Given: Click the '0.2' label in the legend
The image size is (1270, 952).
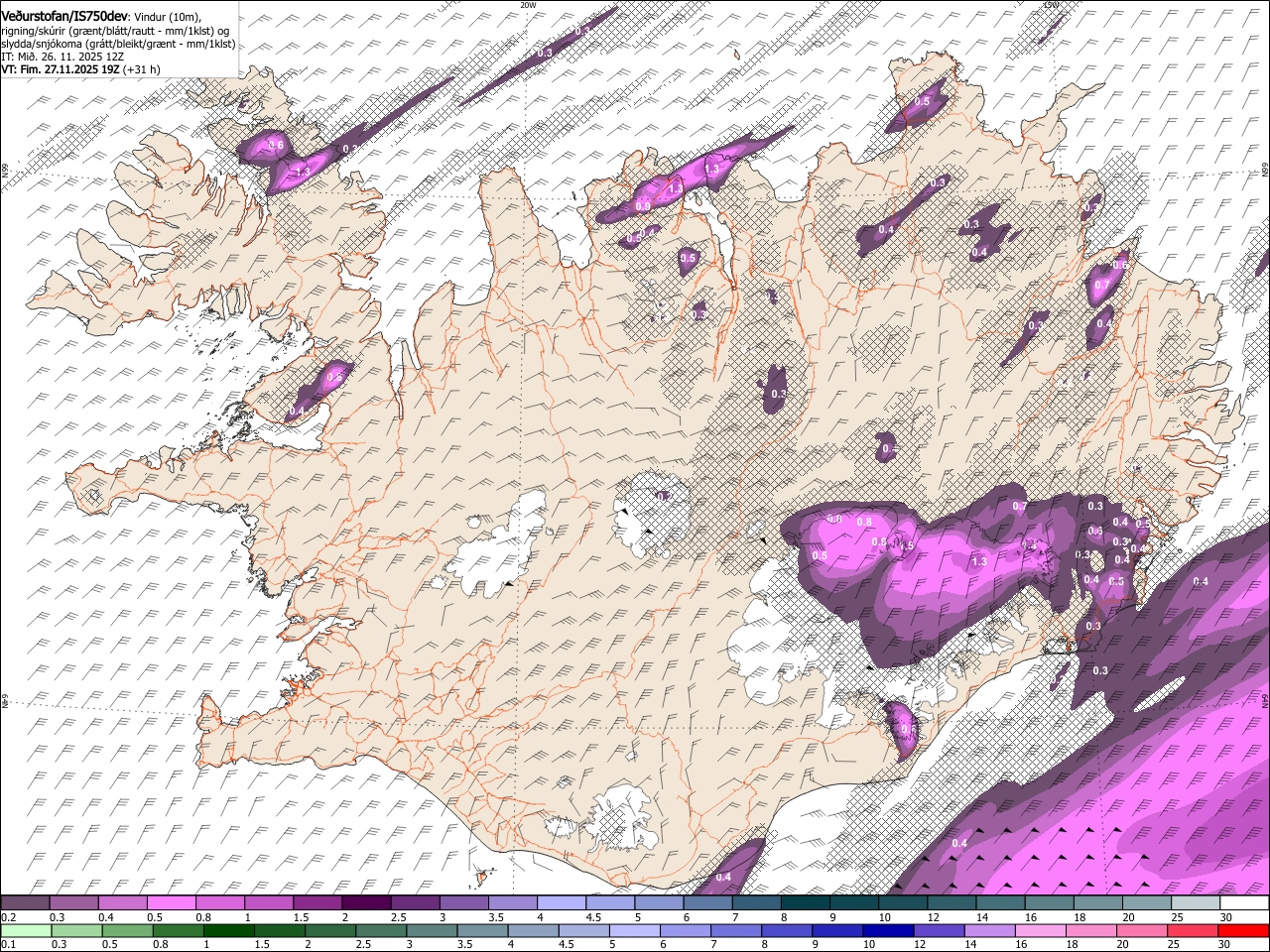Looking at the screenshot, I should click(8, 917).
